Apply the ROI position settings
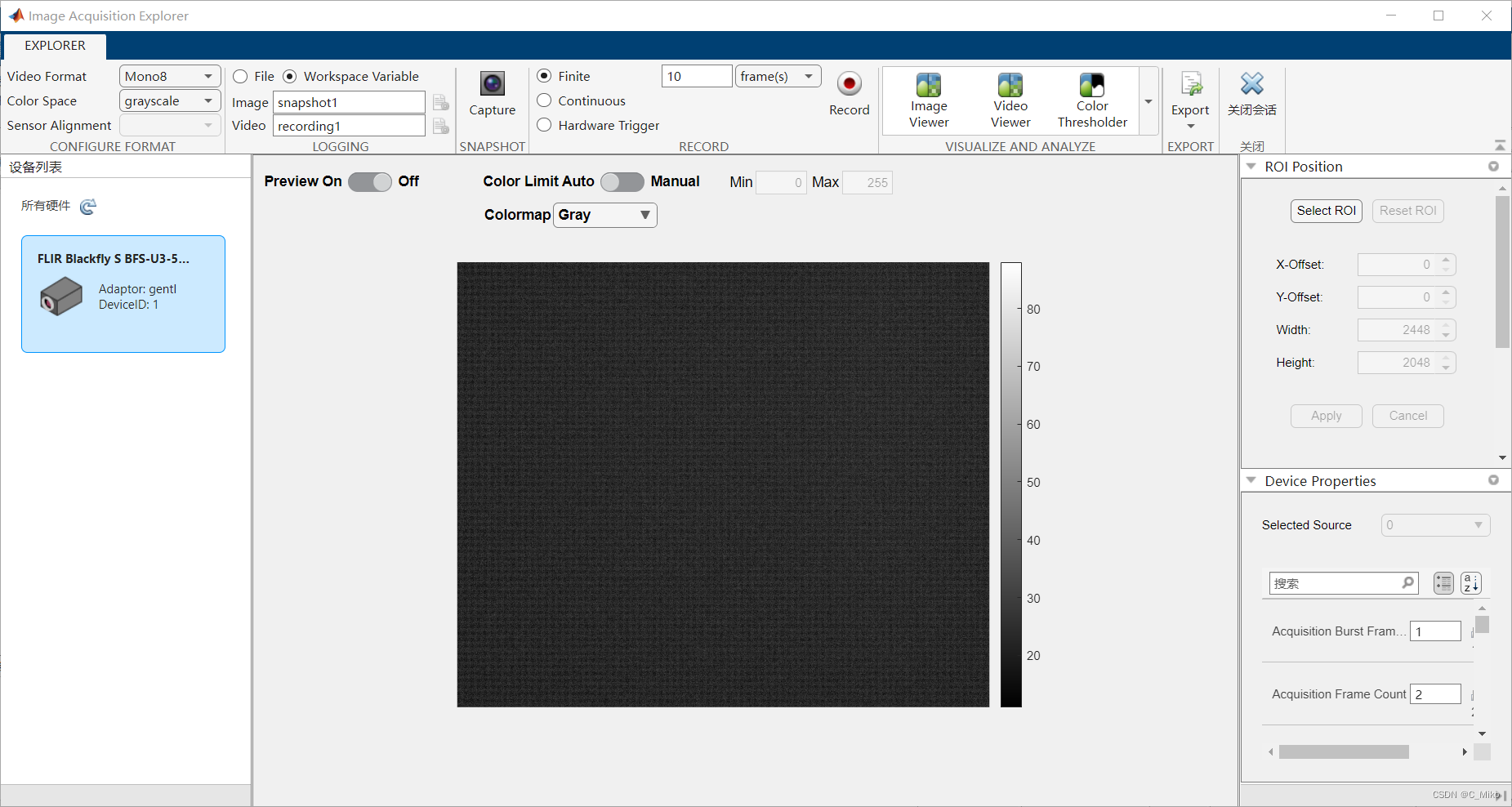 [x=1326, y=416]
